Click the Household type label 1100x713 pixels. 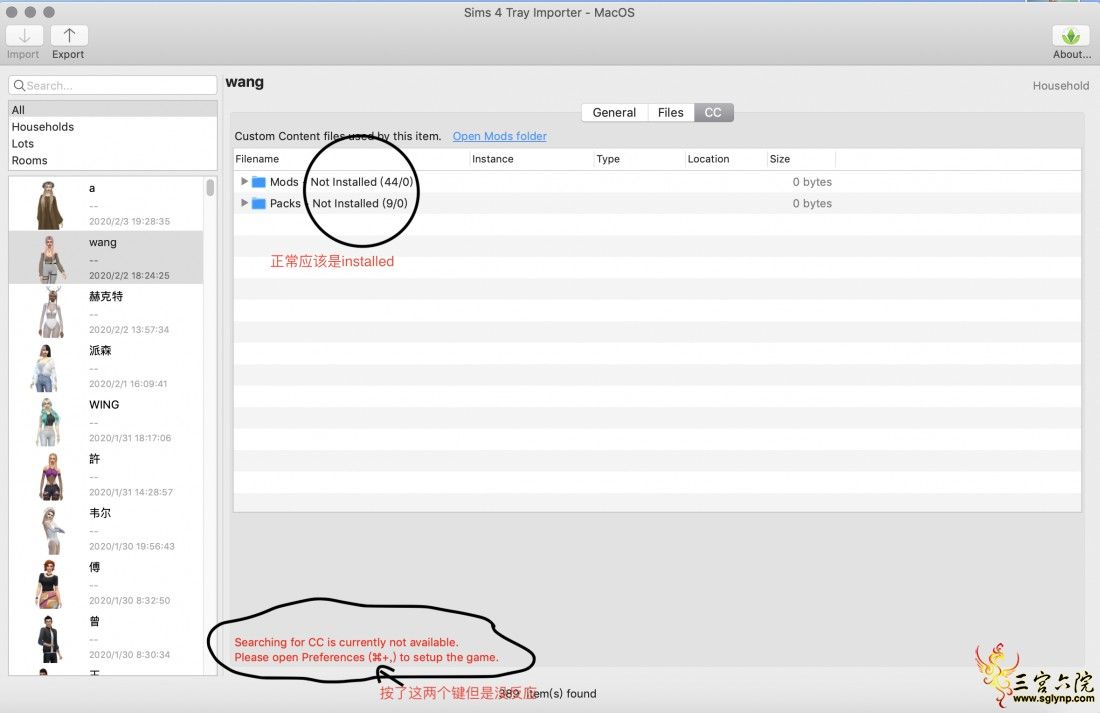pyautogui.click(x=1061, y=86)
